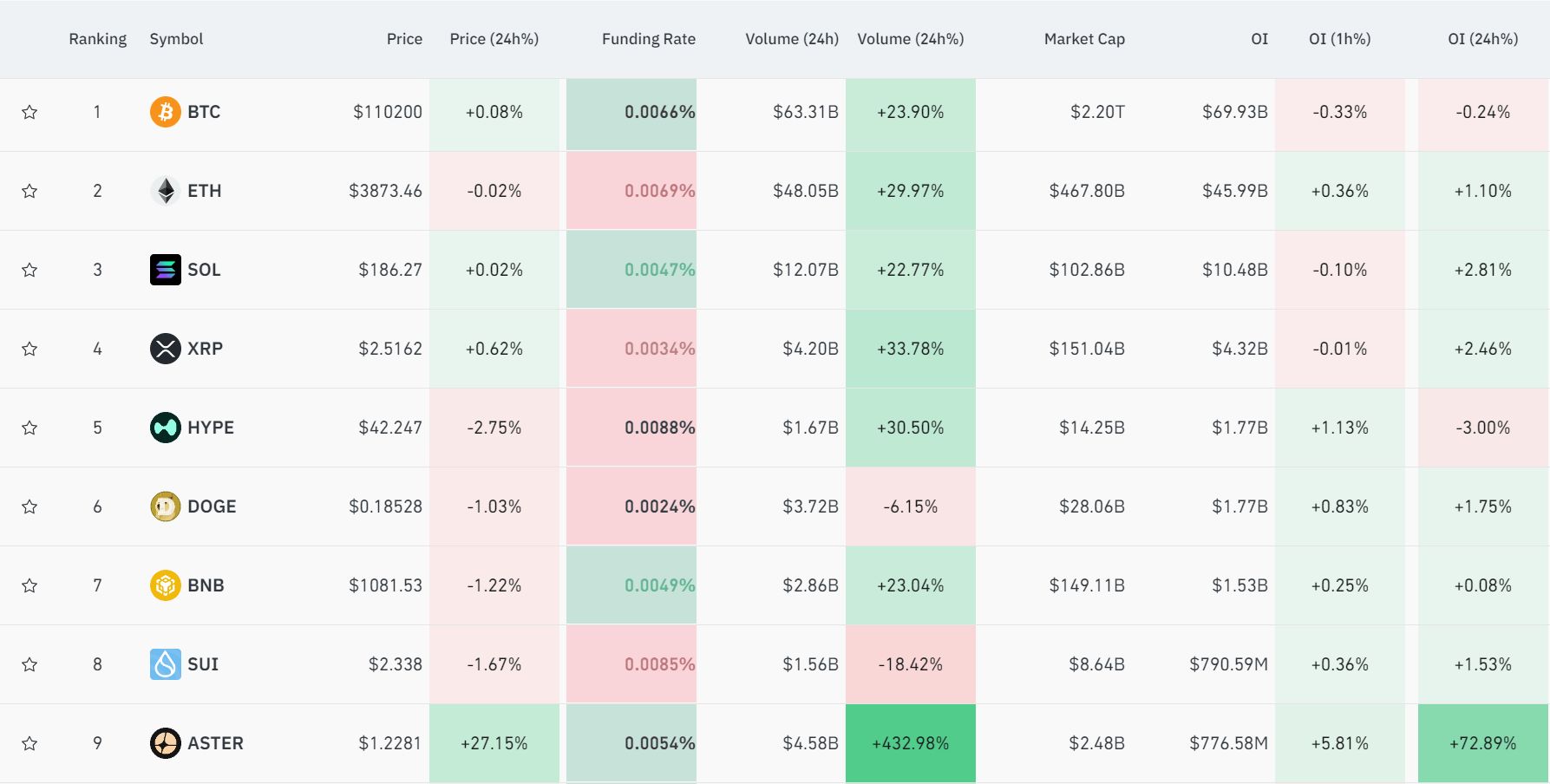Star ASTER as a favorite
The width and height of the screenshot is (1550, 784).
(x=29, y=743)
